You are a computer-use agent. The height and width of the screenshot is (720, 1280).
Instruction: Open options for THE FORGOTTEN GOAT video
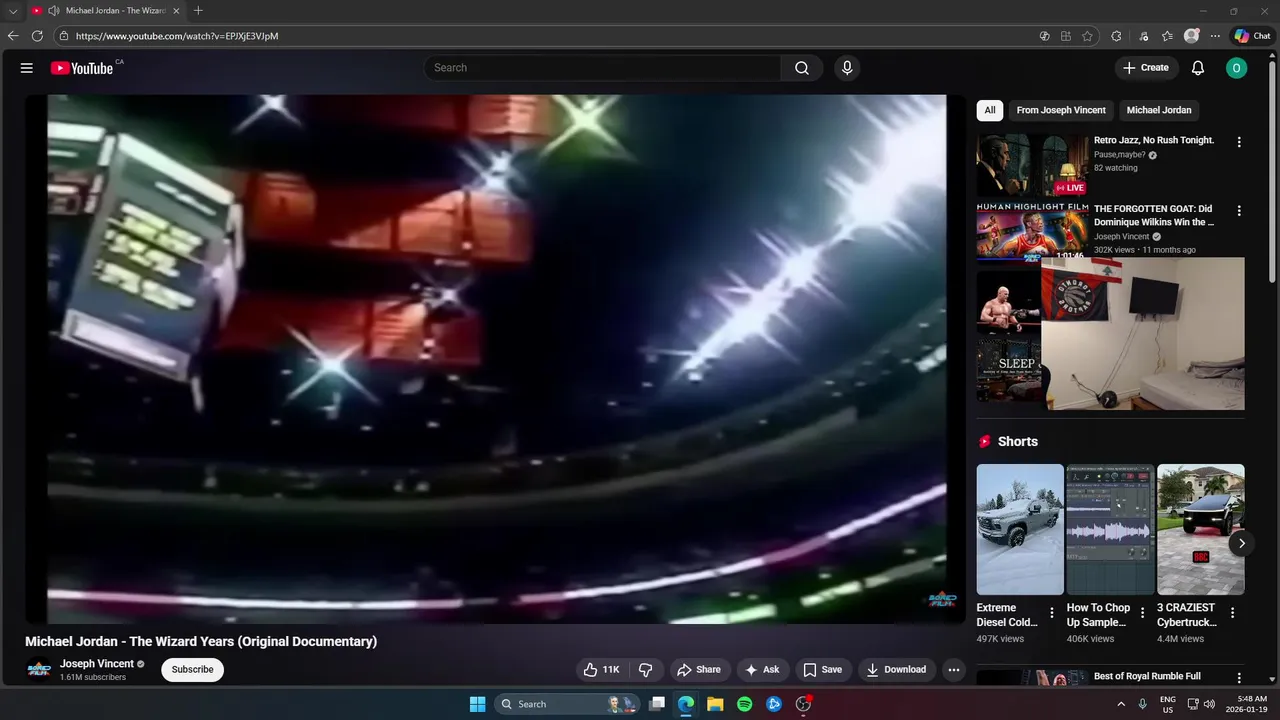pyautogui.click(x=1239, y=211)
